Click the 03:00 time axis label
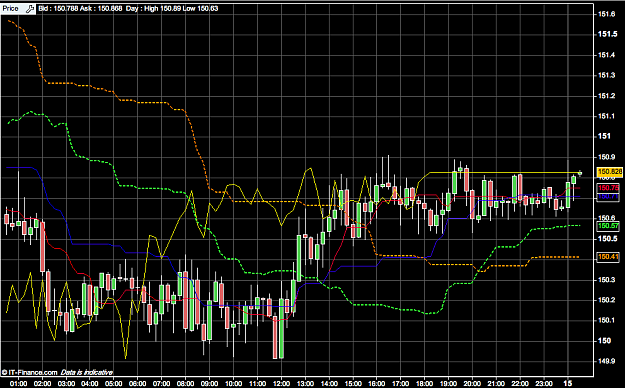 coord(66,384)
